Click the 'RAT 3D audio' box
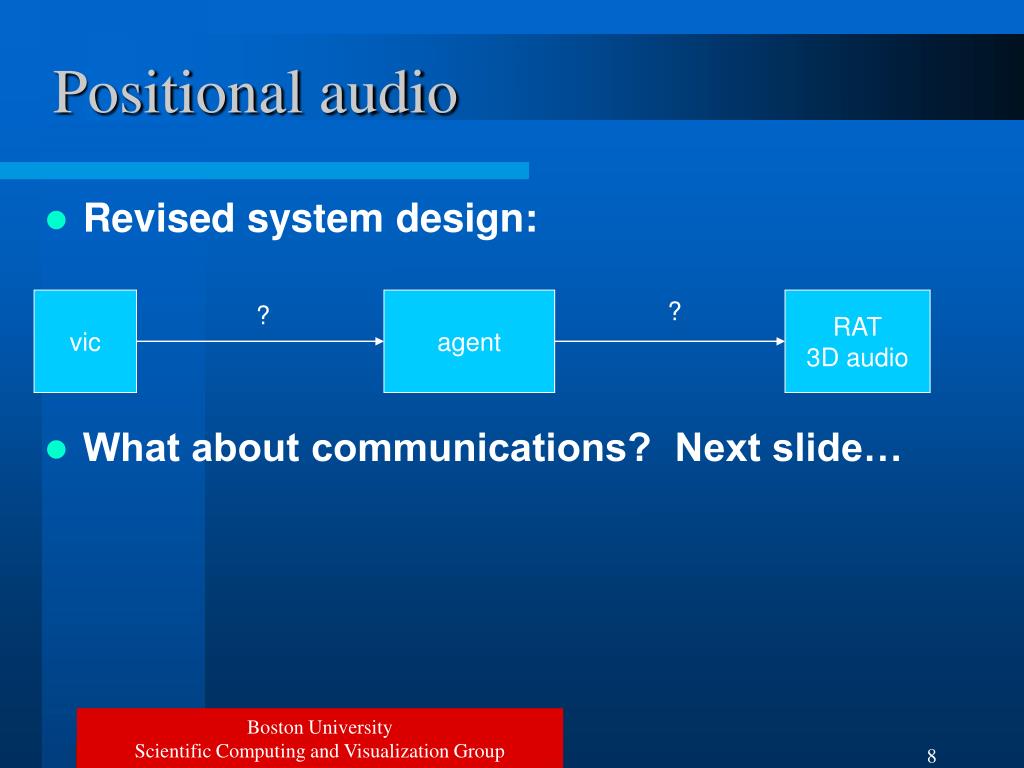Image resolution: width=1024 pixels, height=768 pixels. pos(857,342)
